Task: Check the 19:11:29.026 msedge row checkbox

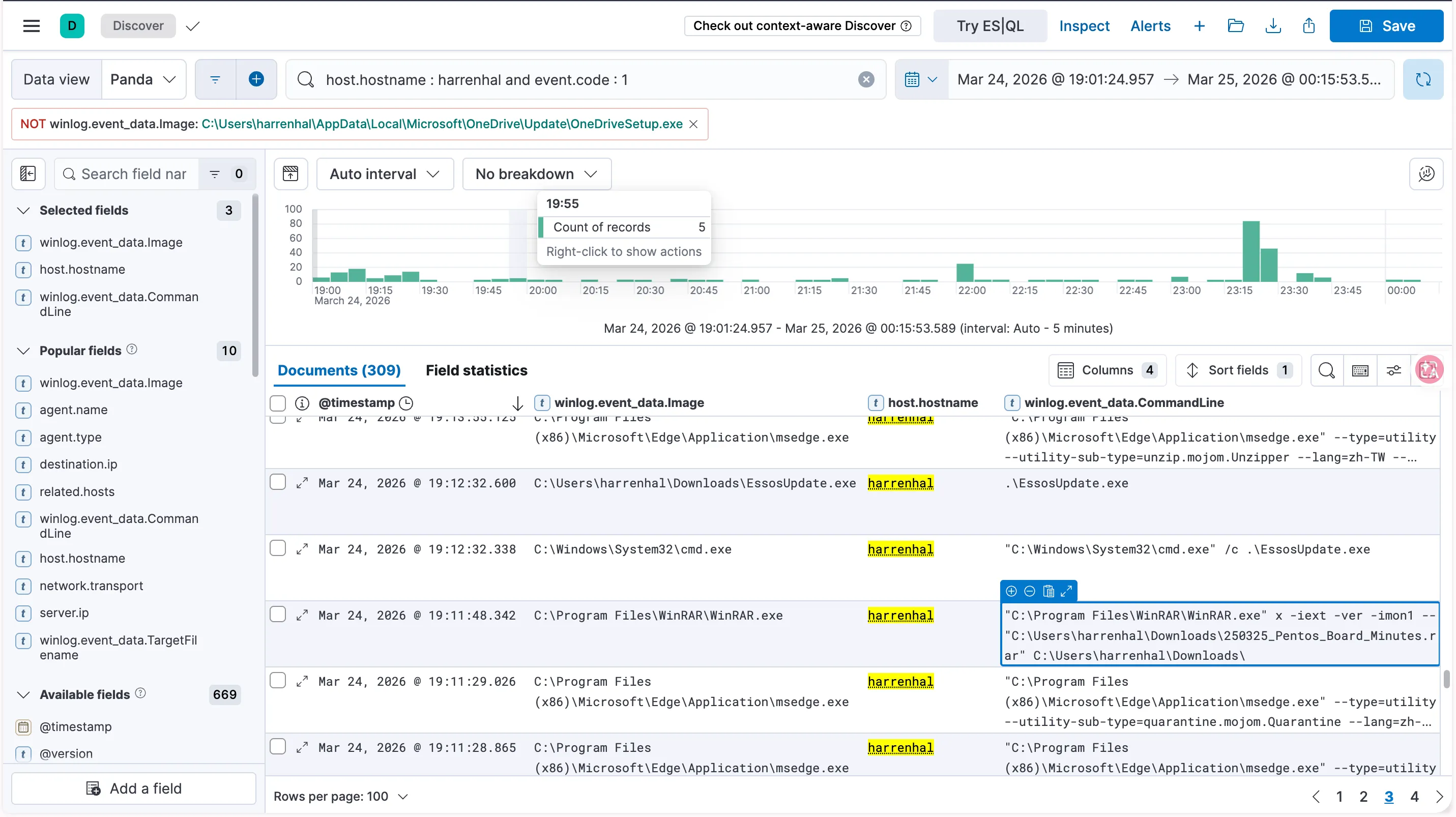Action: 278,681
